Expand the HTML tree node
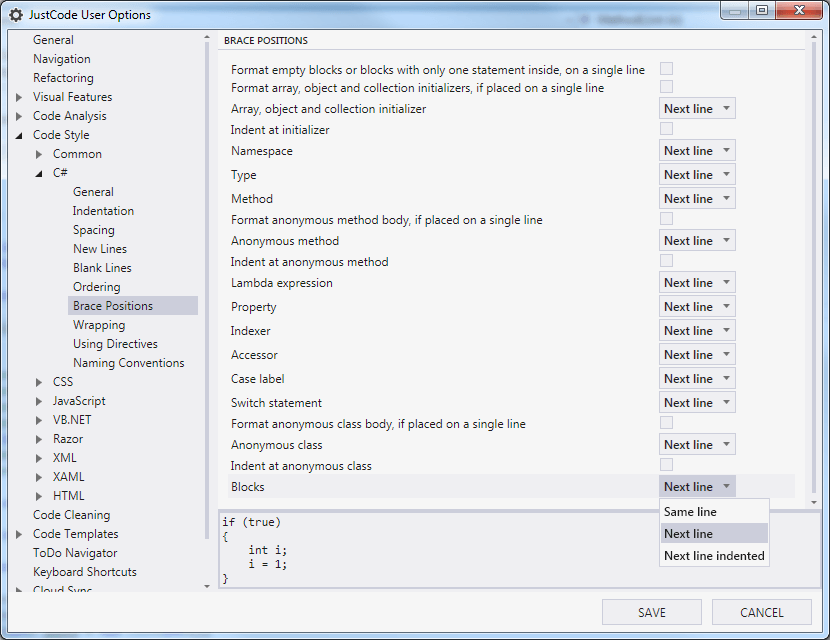 (39, 497)
